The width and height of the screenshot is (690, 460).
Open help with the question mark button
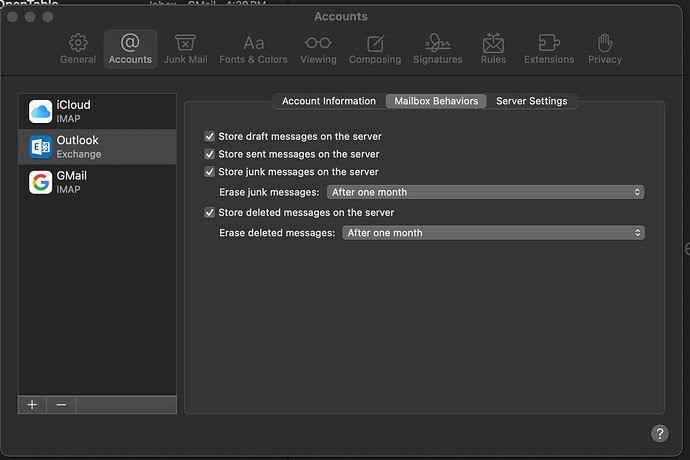coord(660,434)
